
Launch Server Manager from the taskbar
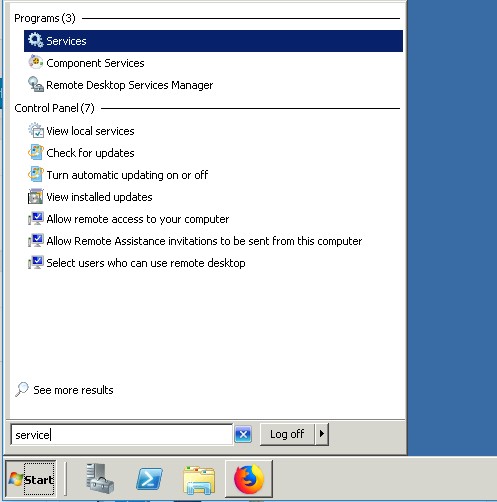100,479
